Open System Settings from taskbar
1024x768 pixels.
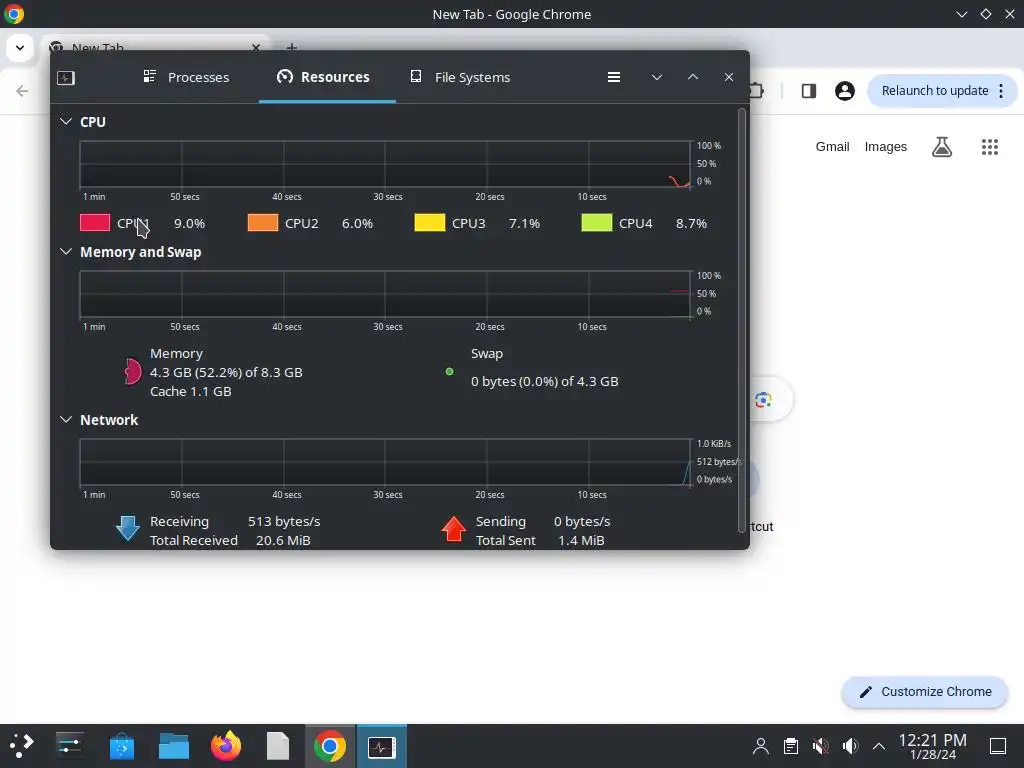pos(69,746)
